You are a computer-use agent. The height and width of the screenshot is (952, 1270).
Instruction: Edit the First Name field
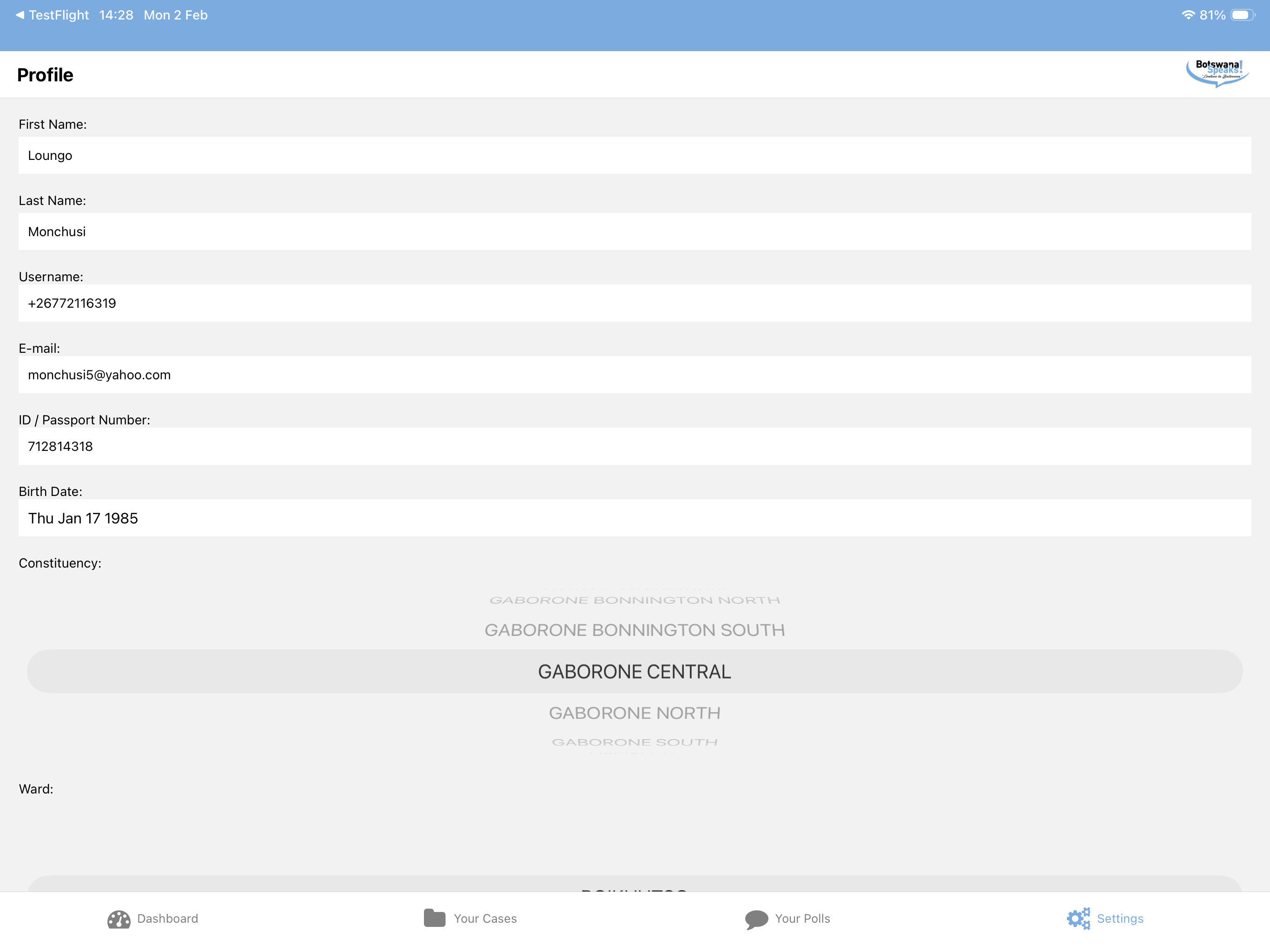635,155
